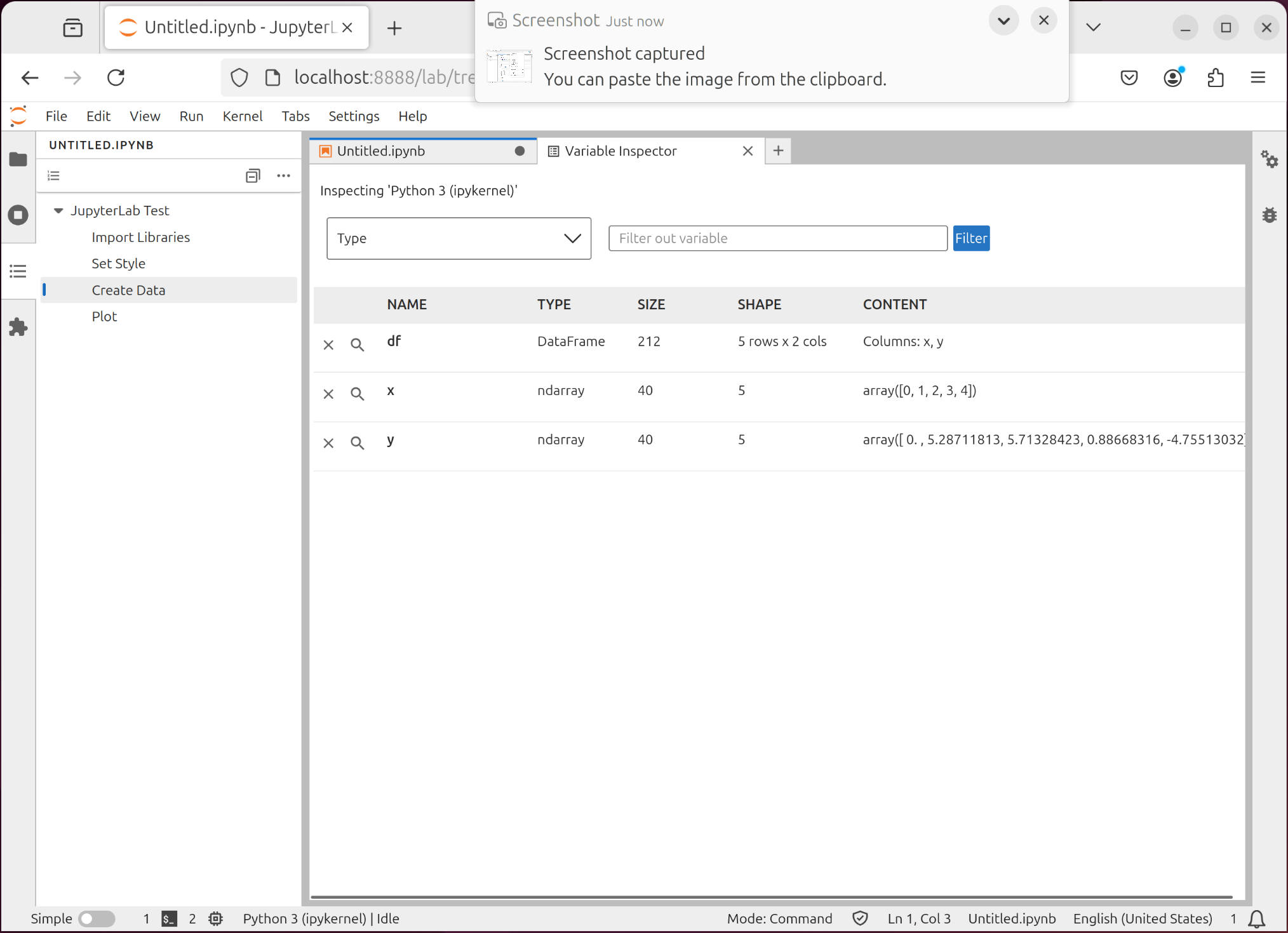Screen dimensions: 1288x933
Task: Open the Type dropdown in Variable Inspector
Action: (459, 238)
